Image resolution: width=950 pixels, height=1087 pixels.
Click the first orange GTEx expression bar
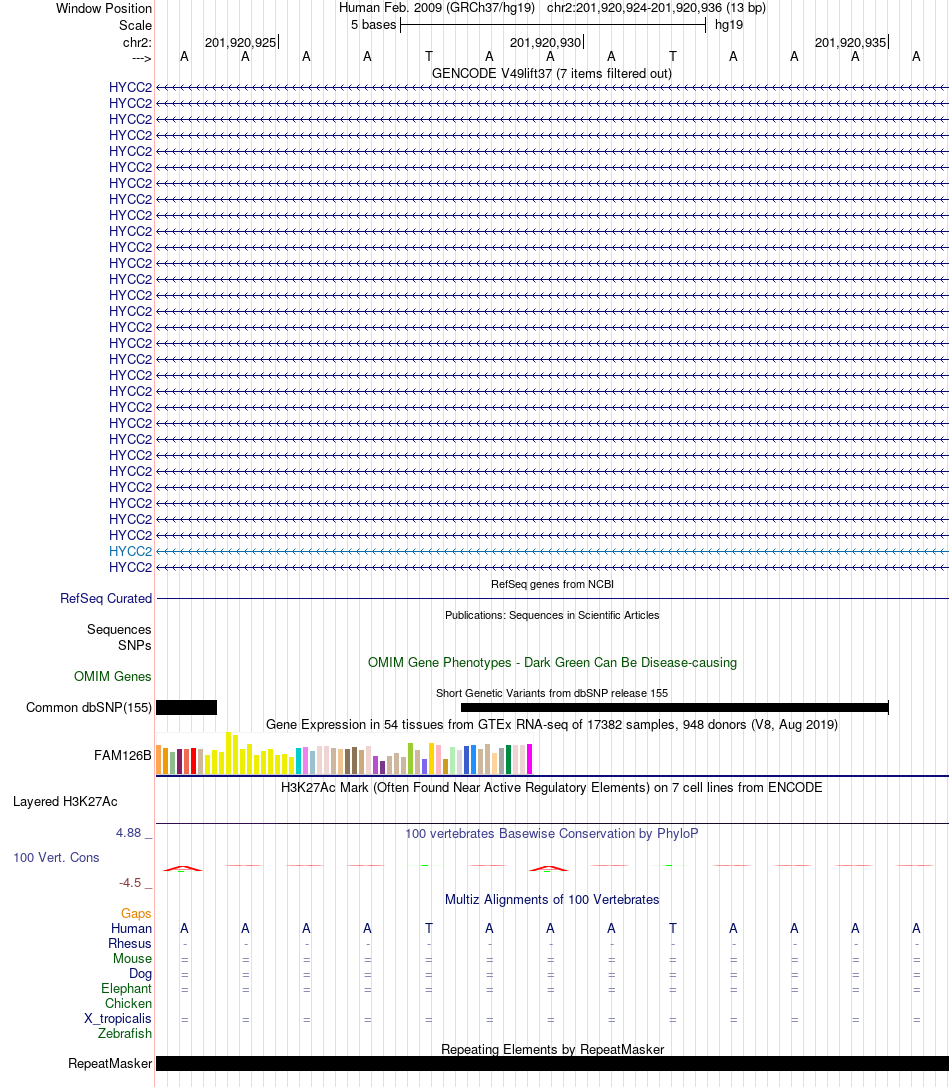pyautogui.click(x=159, y=759)
